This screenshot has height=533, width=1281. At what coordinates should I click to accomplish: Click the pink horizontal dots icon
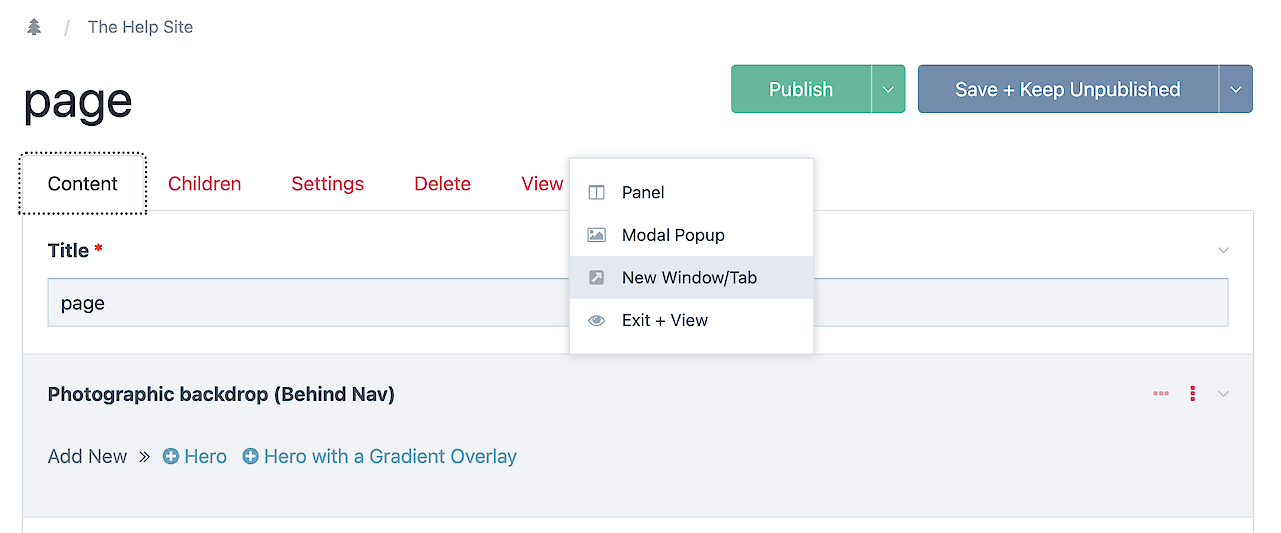point(1161,394)
